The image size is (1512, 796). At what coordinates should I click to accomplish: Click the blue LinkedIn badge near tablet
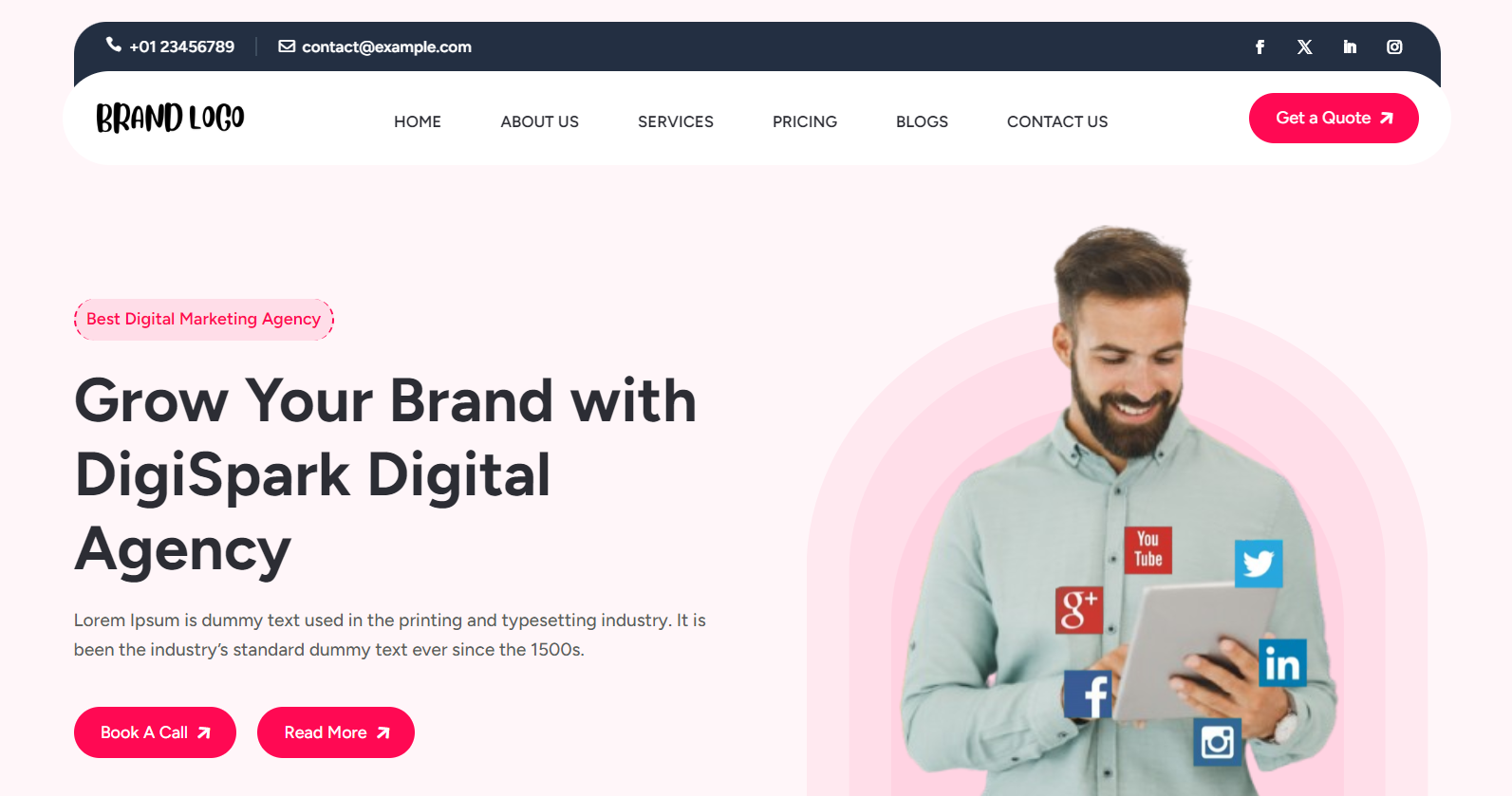pos(1282,663)
